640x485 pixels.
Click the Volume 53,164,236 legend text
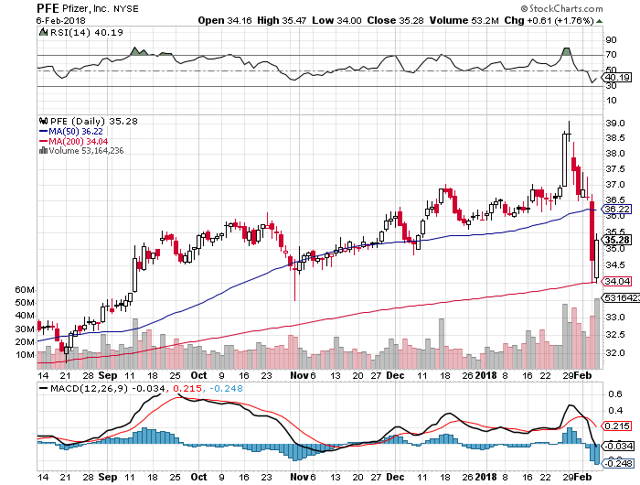[86, 151]
